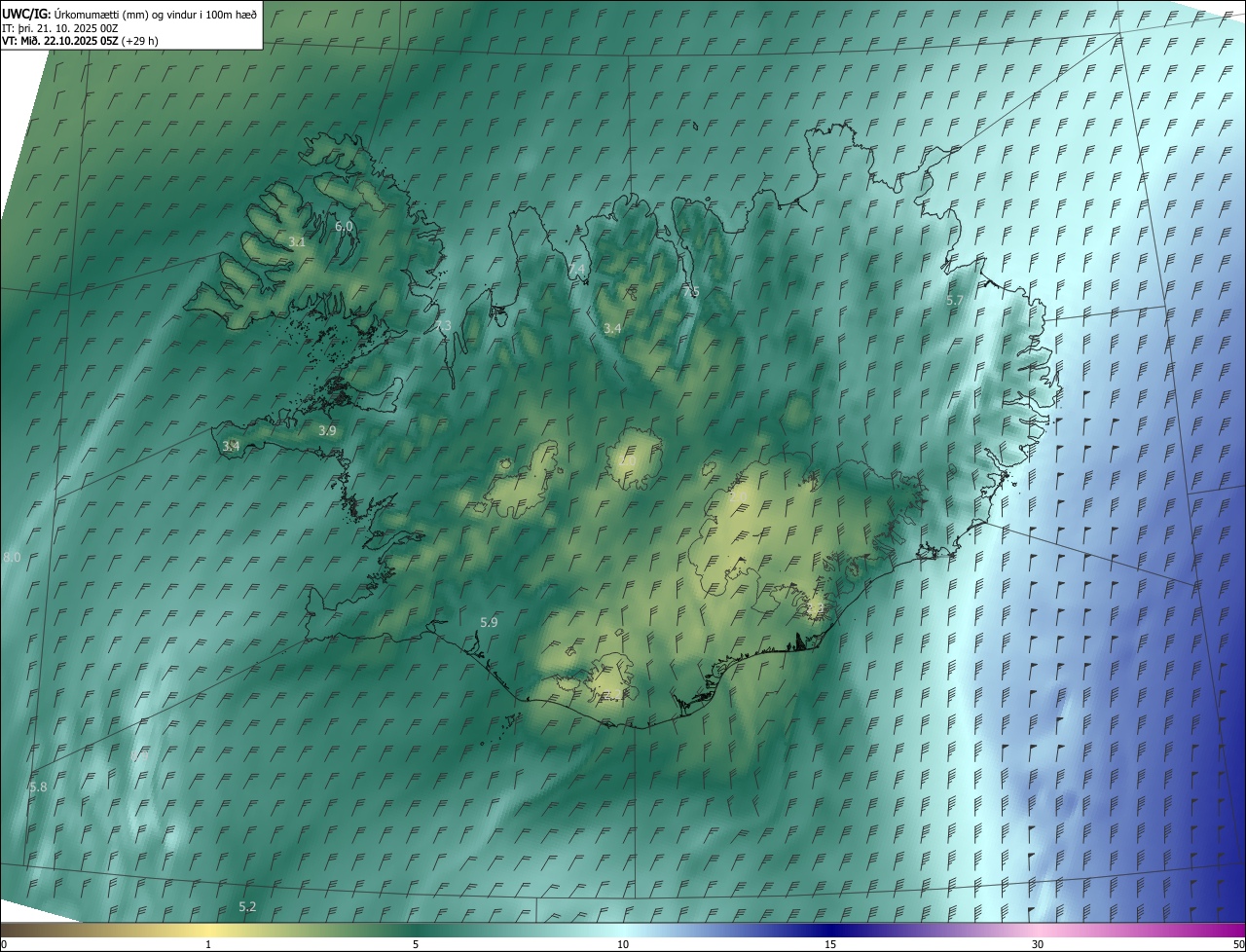Click the 3.9 value label on the map
The width and height of the screenshot is (1246, 952).
pyautogui.click(x=327, y=430)
